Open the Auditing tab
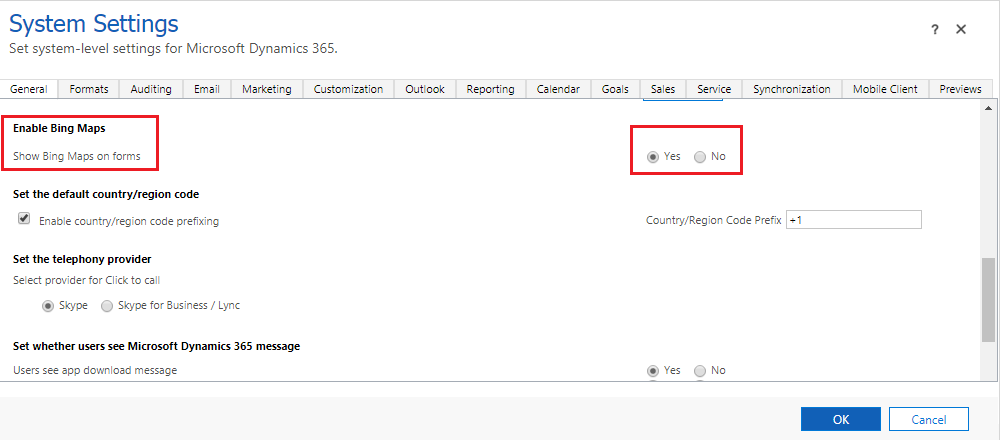 coord(151,89)
